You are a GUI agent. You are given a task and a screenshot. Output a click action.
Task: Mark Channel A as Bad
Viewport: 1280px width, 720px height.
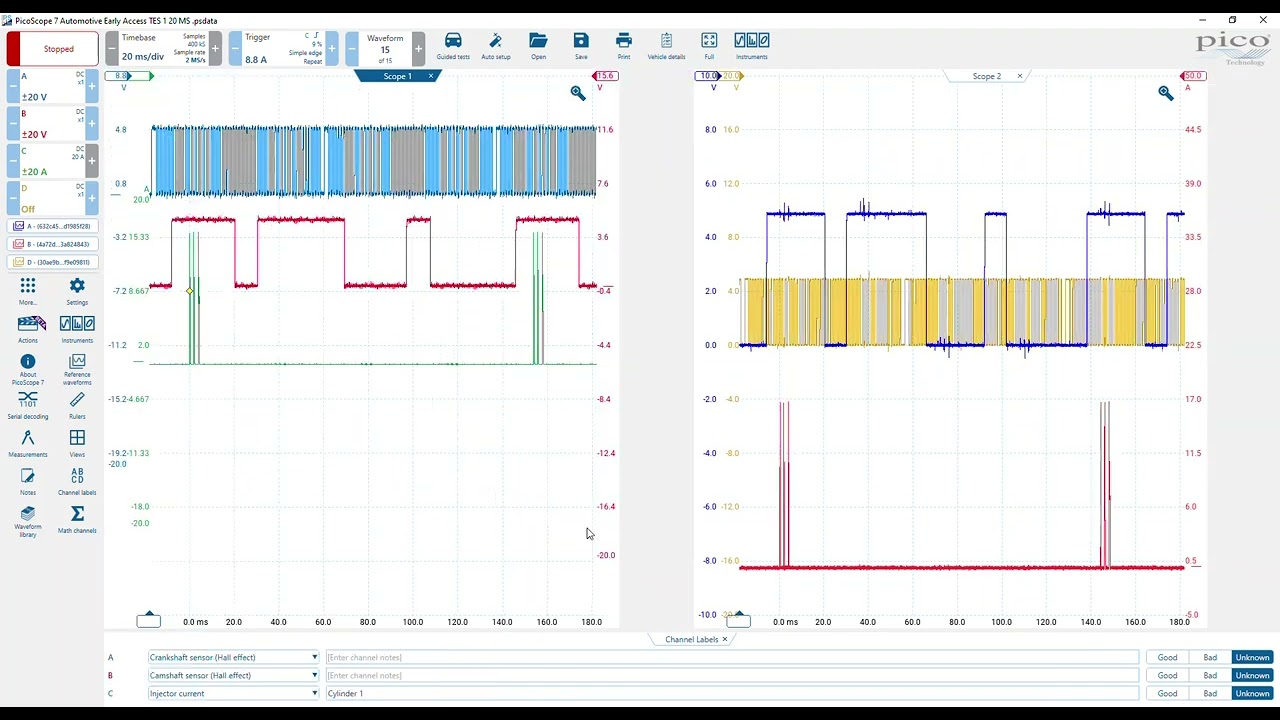[1210, 657]
